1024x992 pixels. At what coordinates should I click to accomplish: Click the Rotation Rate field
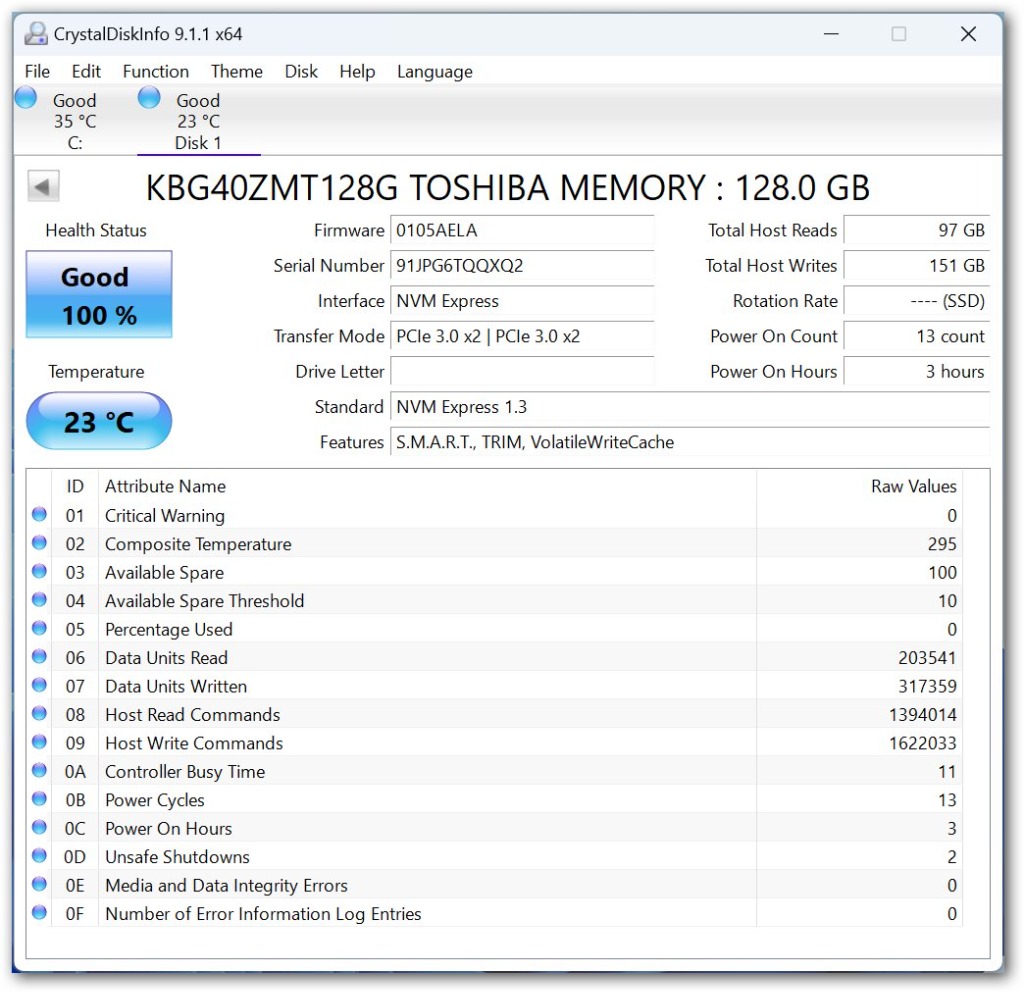(x=917, y=301)
